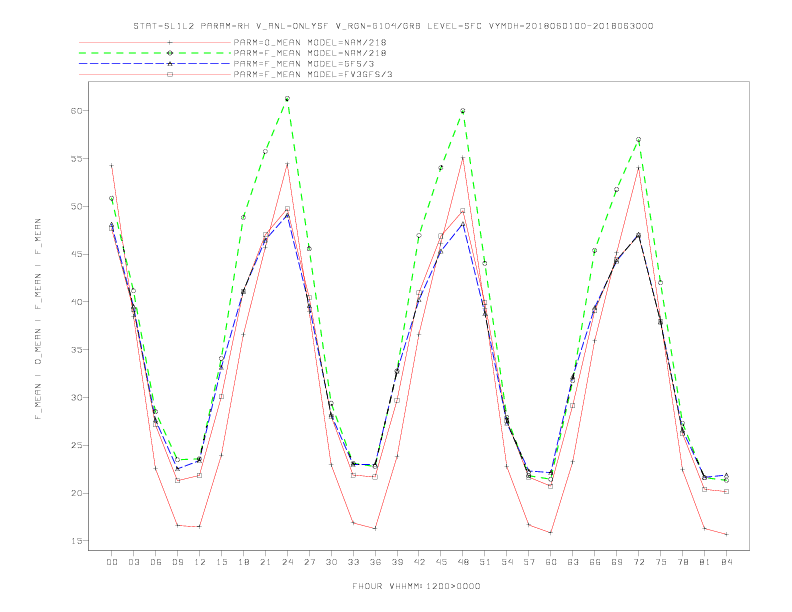Click the x-axis tick label 06

tap(156, 562)
